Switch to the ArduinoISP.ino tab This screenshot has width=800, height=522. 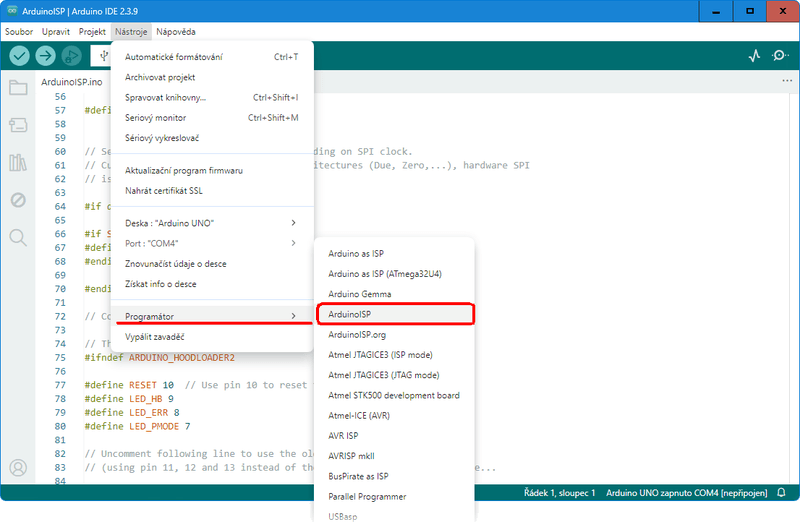[71, 82]
